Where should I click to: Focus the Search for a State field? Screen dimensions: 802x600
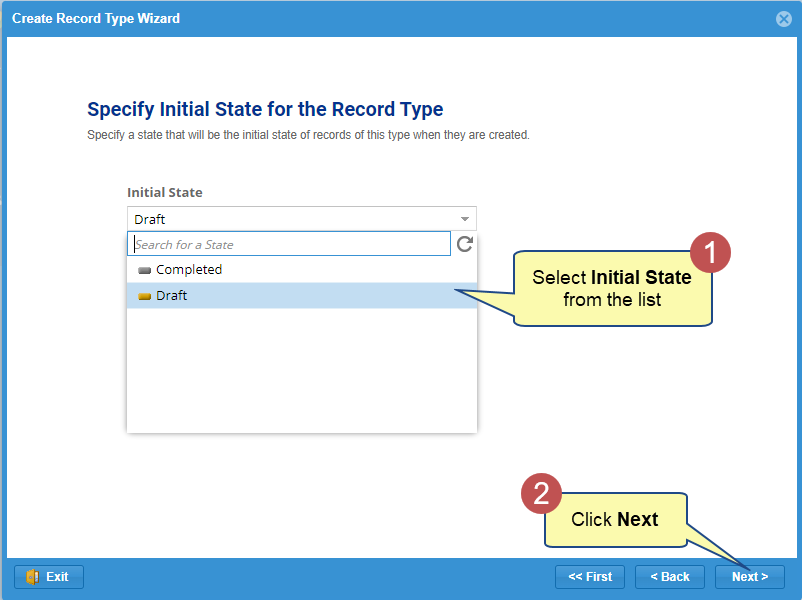pyautogui.click(x=290, y=244)
